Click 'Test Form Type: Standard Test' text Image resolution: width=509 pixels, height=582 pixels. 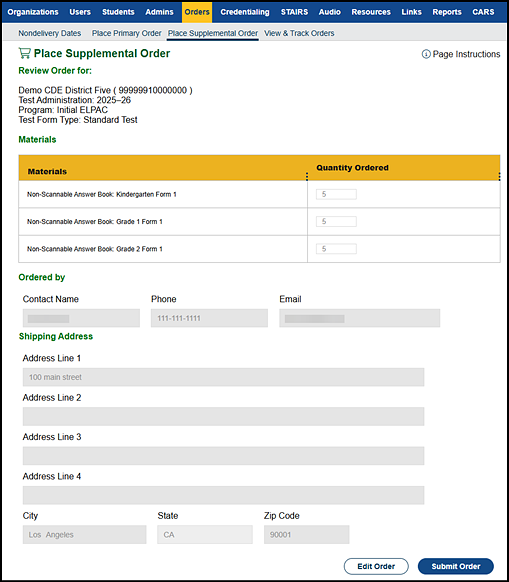pyautogui.click(x=78, y=120)
